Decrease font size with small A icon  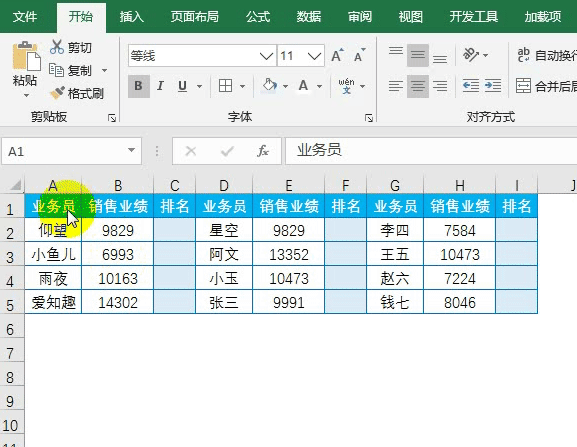pyautogui.click(x=360, y=56)
